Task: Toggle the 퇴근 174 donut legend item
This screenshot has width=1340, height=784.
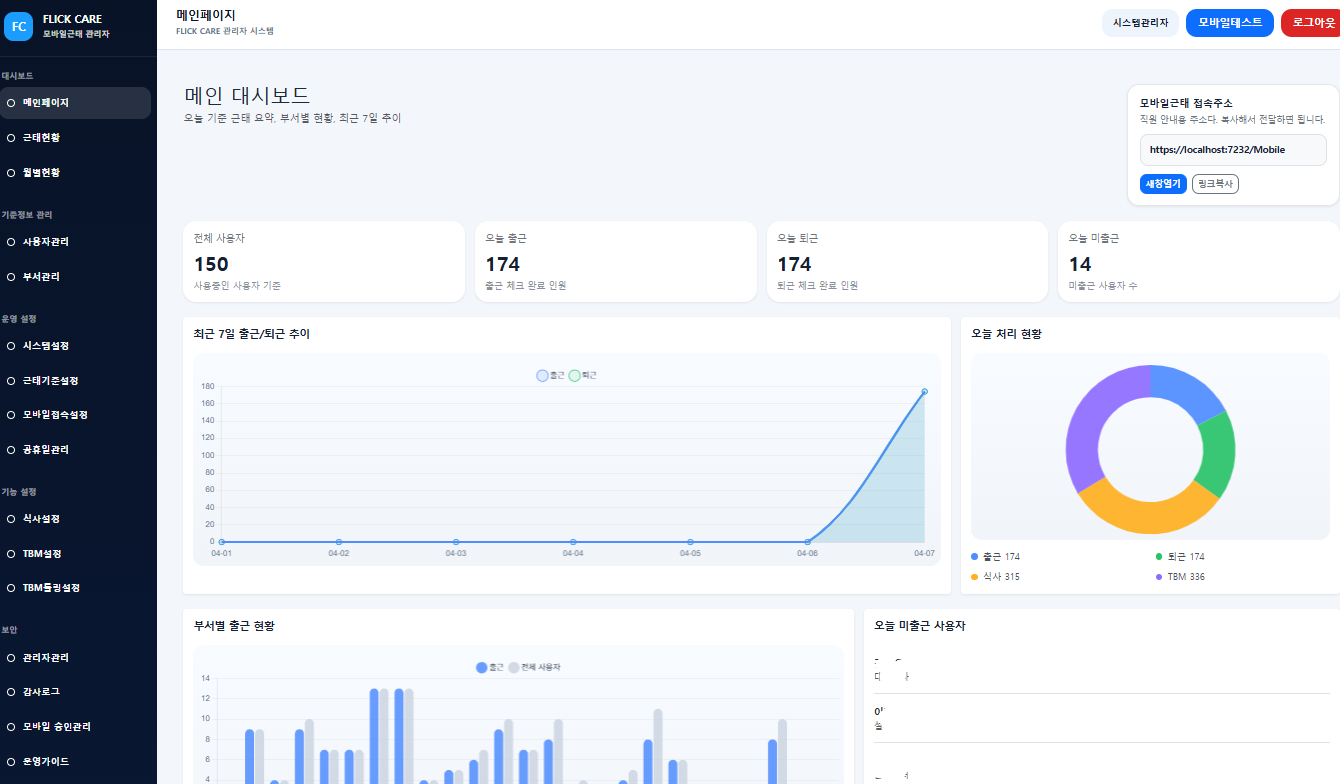Action: click(1180, 556)
